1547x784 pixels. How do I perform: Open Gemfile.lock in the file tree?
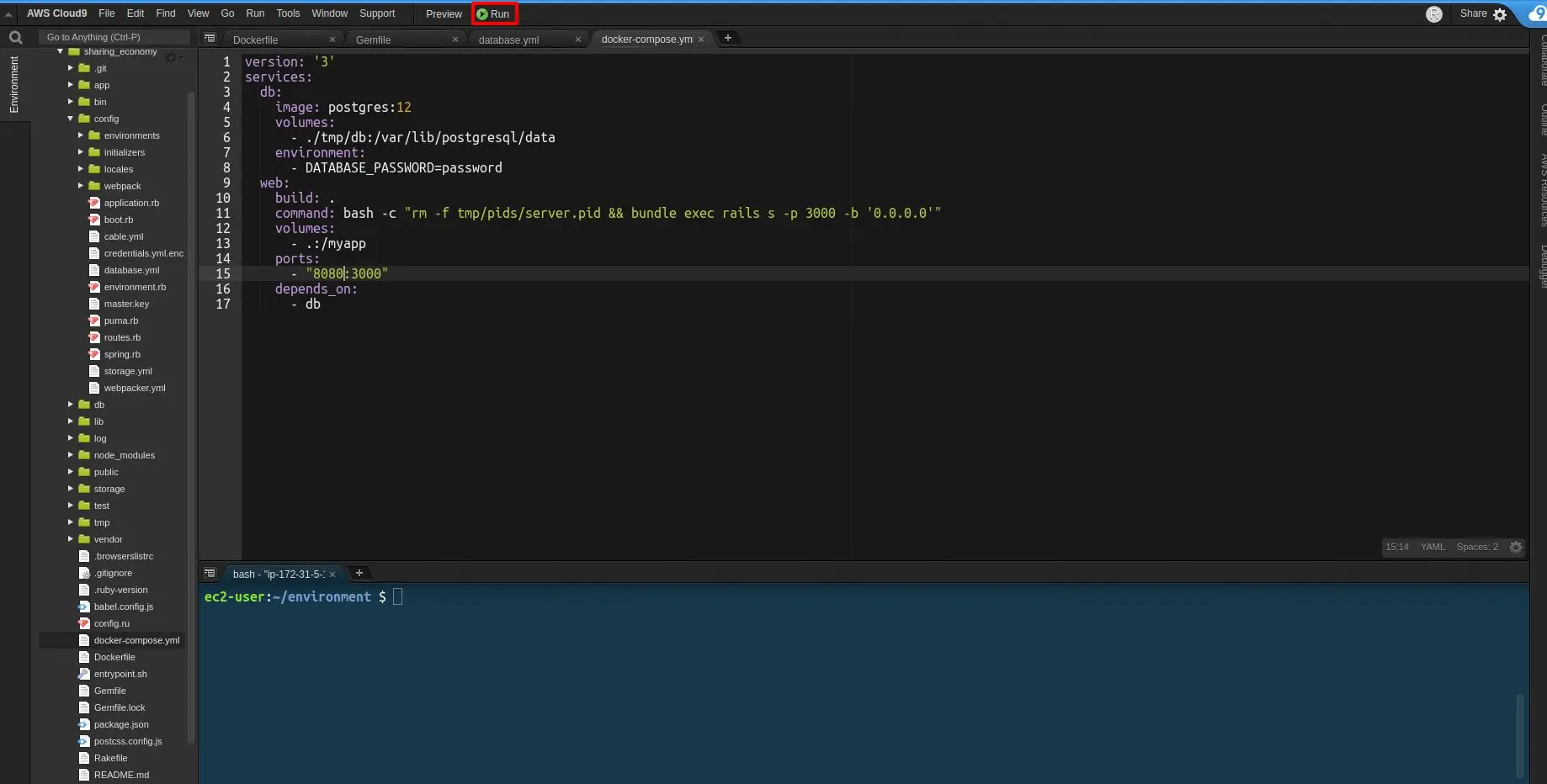pyautogui.click(x=120, y=707)
